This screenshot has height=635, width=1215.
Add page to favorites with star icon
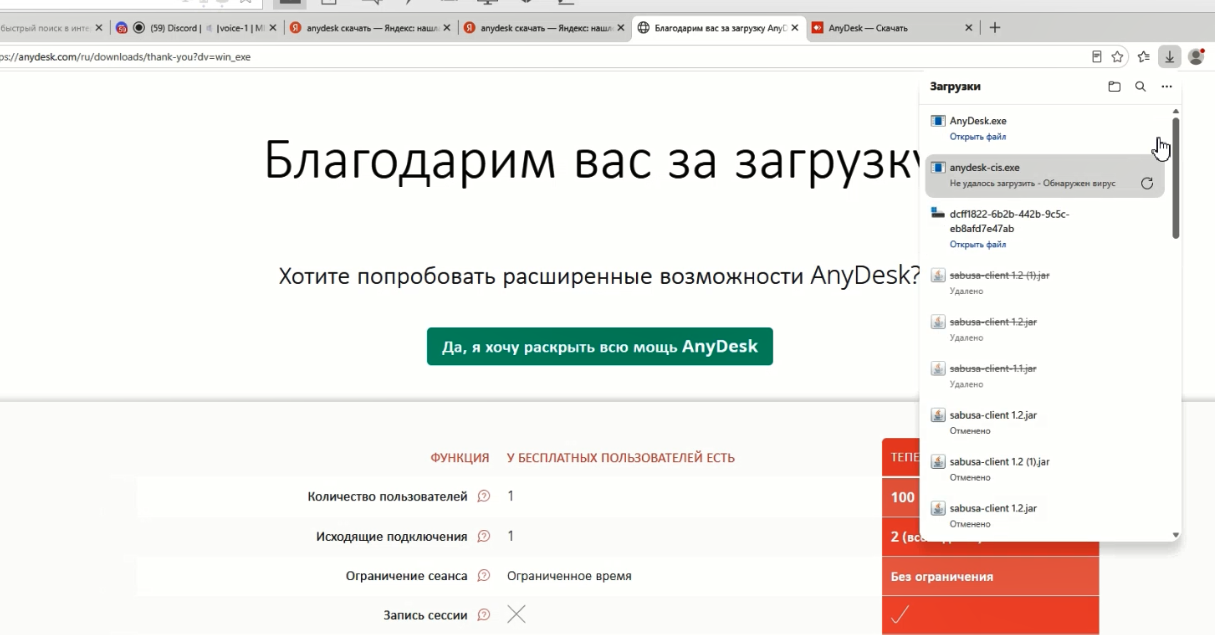(1117, 57)
